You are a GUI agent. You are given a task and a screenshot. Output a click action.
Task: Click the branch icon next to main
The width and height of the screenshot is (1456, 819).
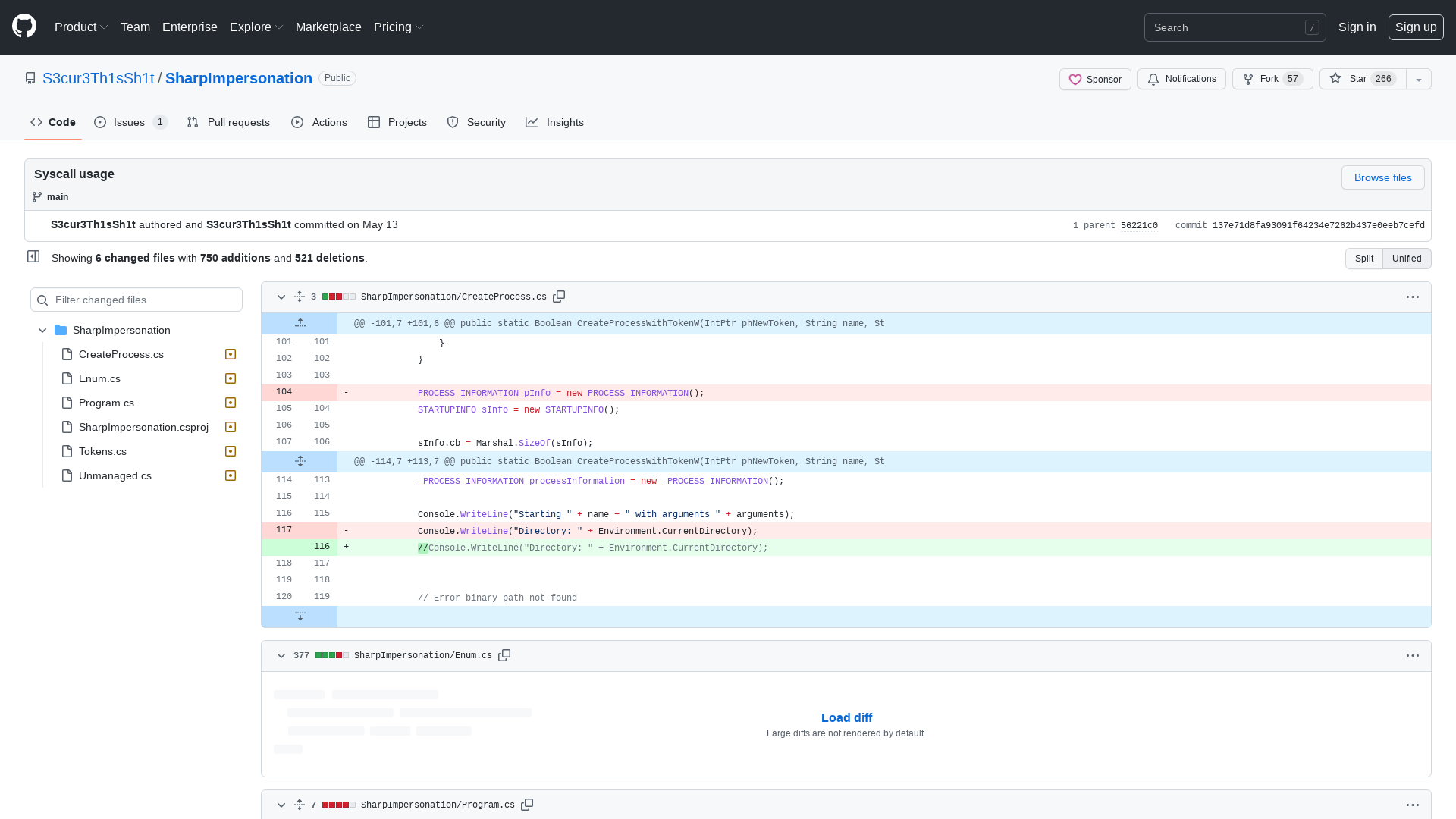pos(37,197)
